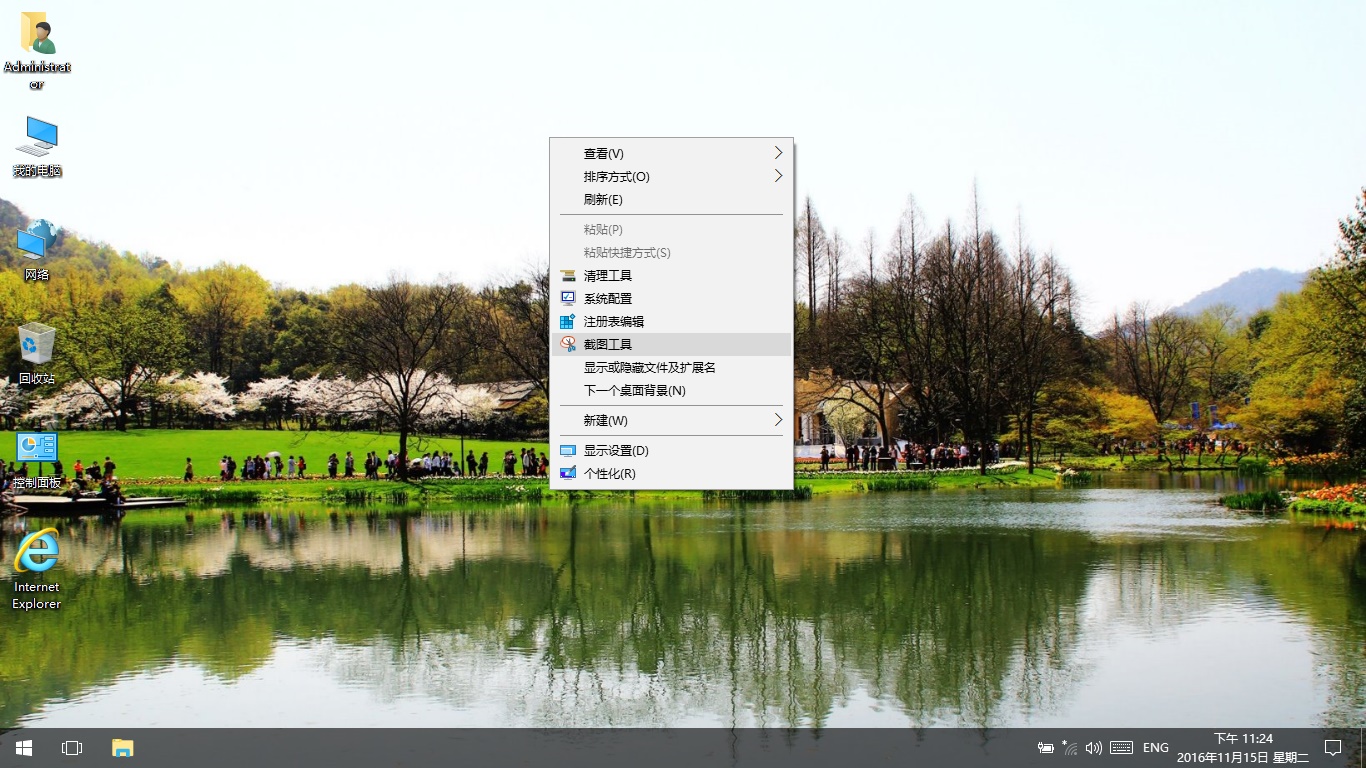
Task: Choose 显示设置(D) in context menu
Action: click(672, 450)
